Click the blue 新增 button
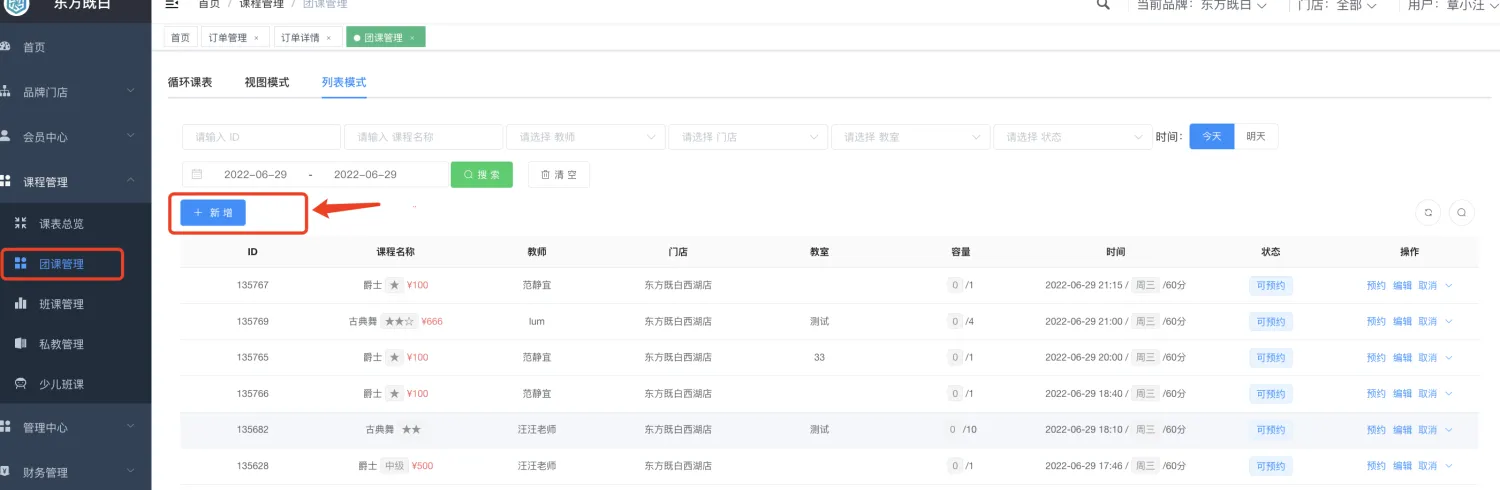The width and height of the screenshot is (1500, 490). (x=213, y=213)
